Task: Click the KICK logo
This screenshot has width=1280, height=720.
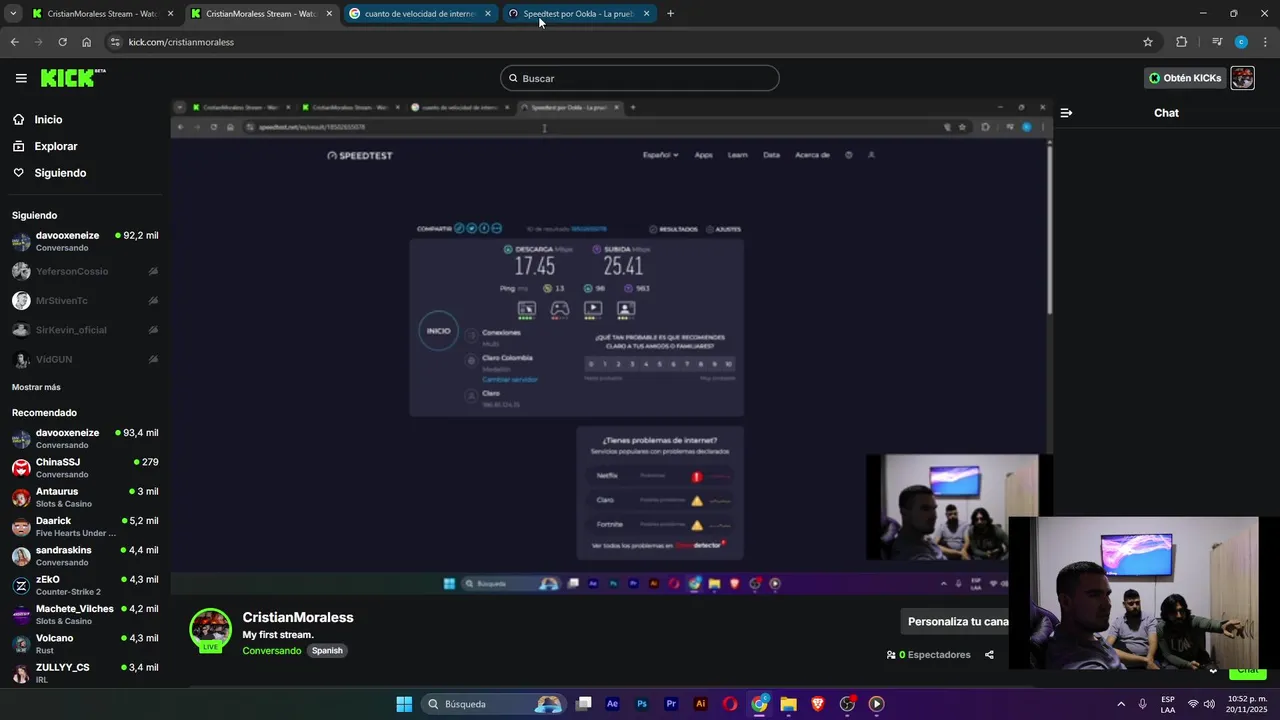Action: point(73,78)
